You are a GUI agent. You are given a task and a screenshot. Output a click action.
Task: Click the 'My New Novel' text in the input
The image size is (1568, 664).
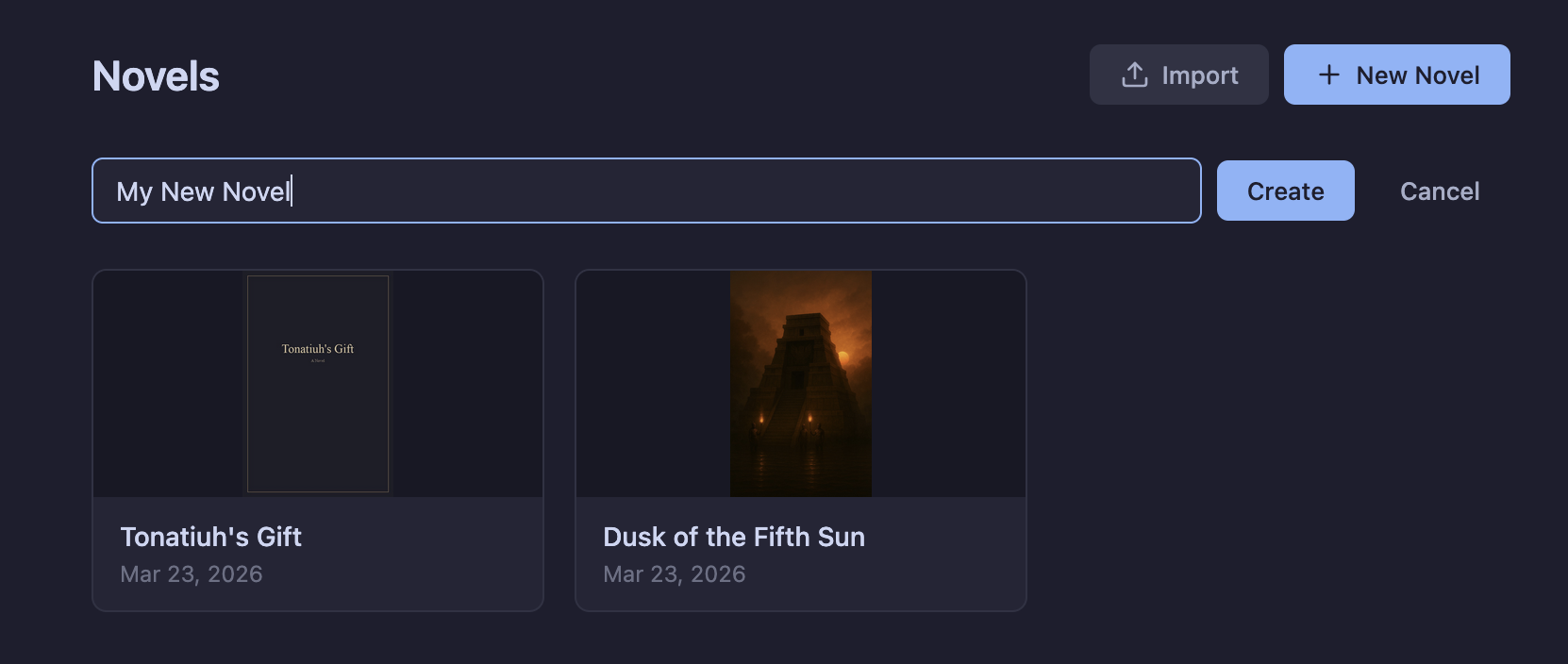(x=203, y=191)
